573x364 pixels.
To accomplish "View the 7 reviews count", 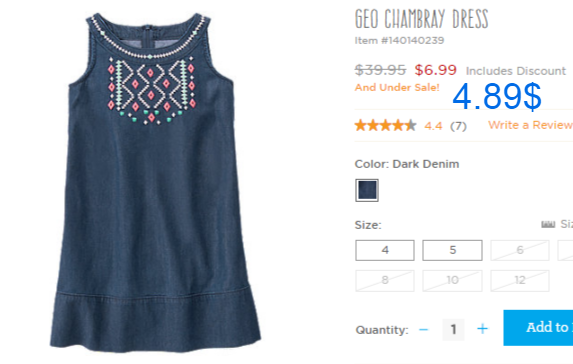I will [x=458, y=126].
